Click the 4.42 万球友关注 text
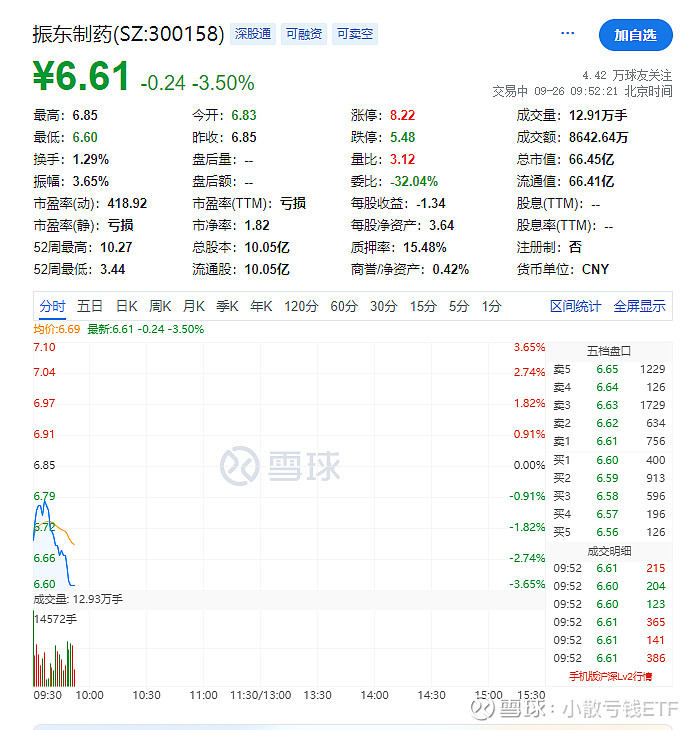 point(627,75)
